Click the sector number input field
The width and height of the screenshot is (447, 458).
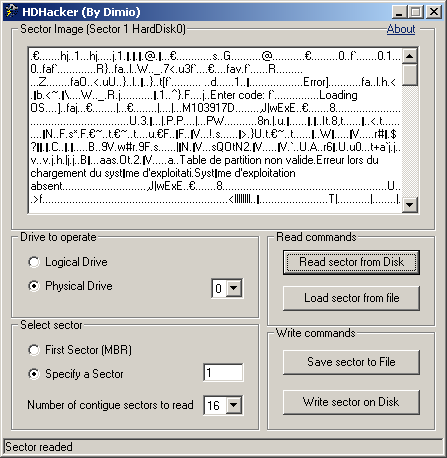[223, 373]
